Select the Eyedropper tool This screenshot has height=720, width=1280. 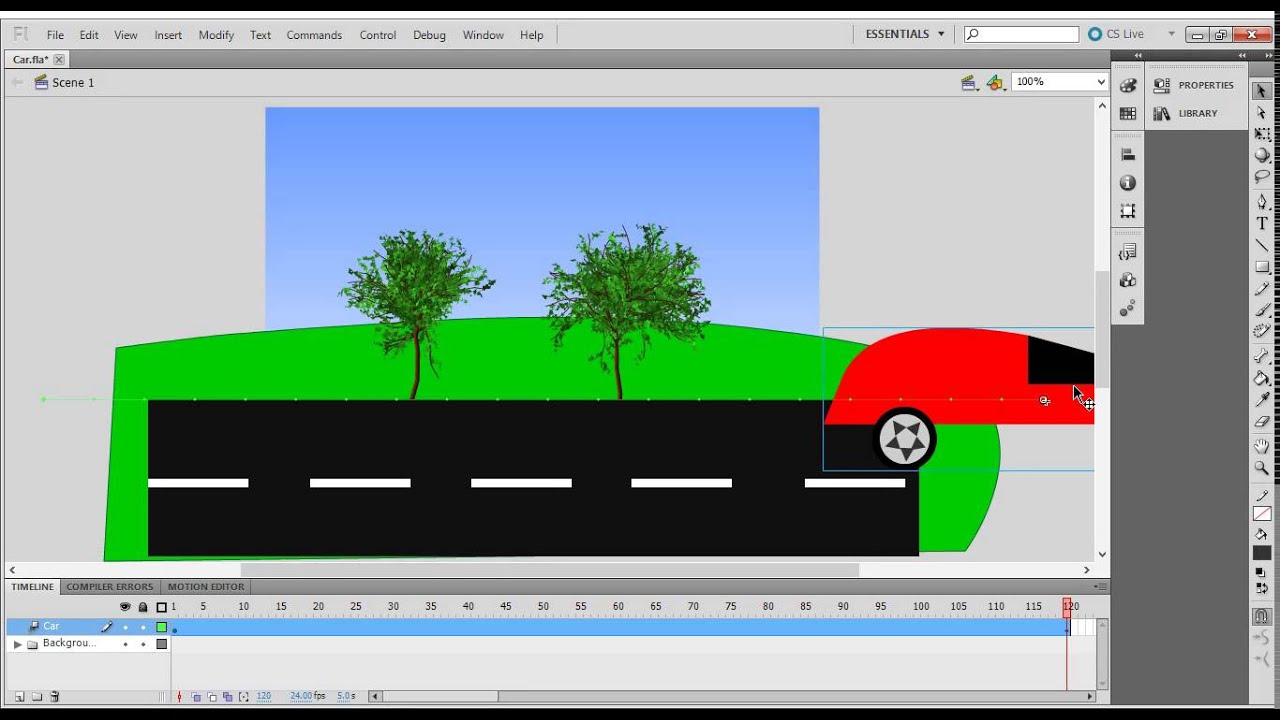pos(1262,400)
